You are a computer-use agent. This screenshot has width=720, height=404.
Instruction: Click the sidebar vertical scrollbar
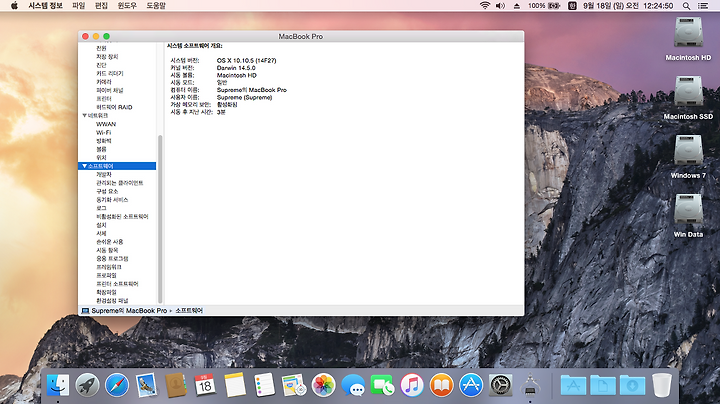(x=160, y=219)
